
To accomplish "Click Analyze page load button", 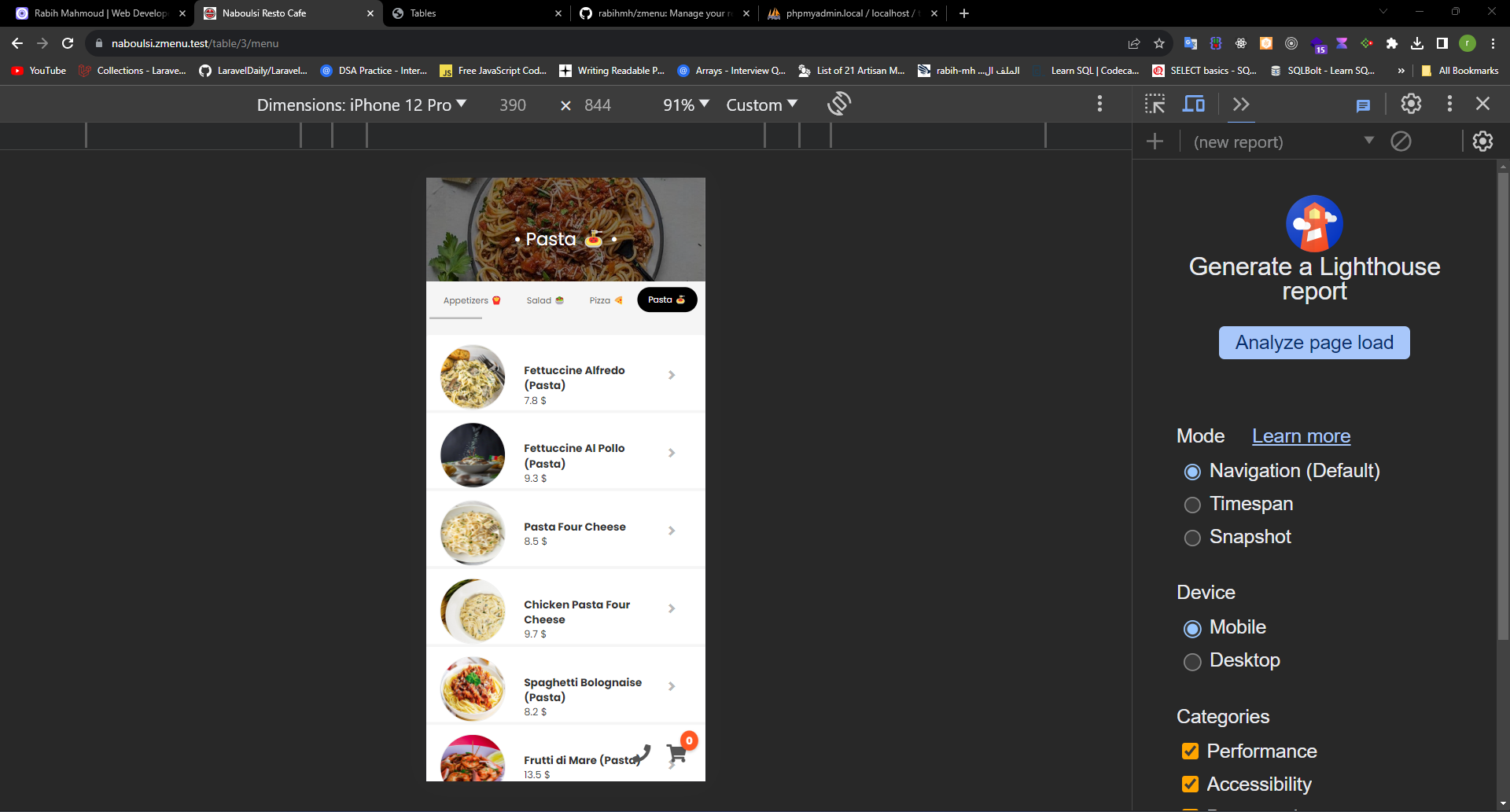I will pyautogui.click(x=1314, y=343).
